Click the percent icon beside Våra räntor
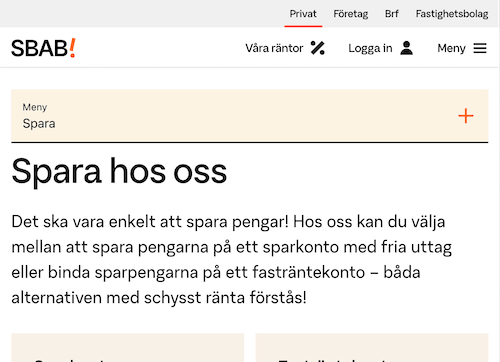 [x=318, y=48]
